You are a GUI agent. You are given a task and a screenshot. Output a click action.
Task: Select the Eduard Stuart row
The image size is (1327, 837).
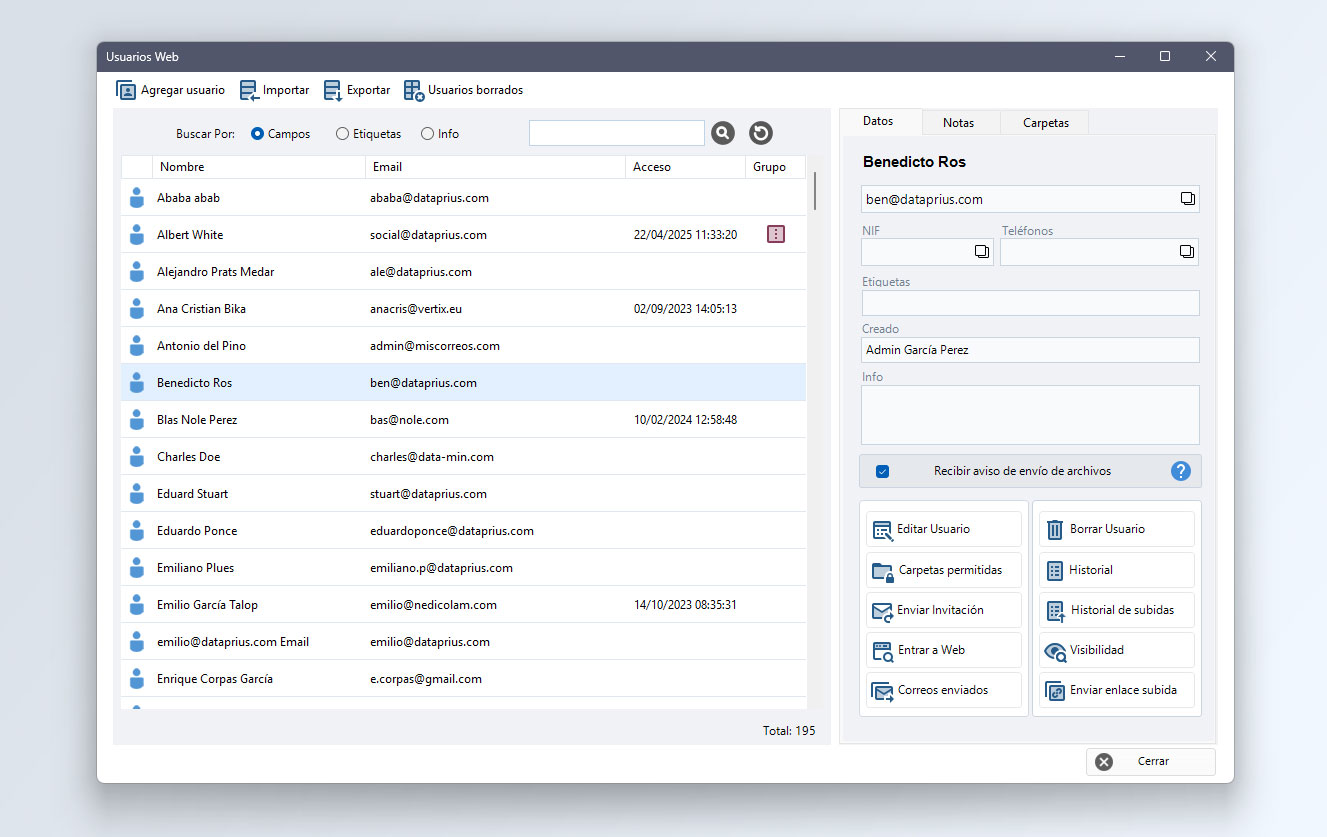(463, 494)
